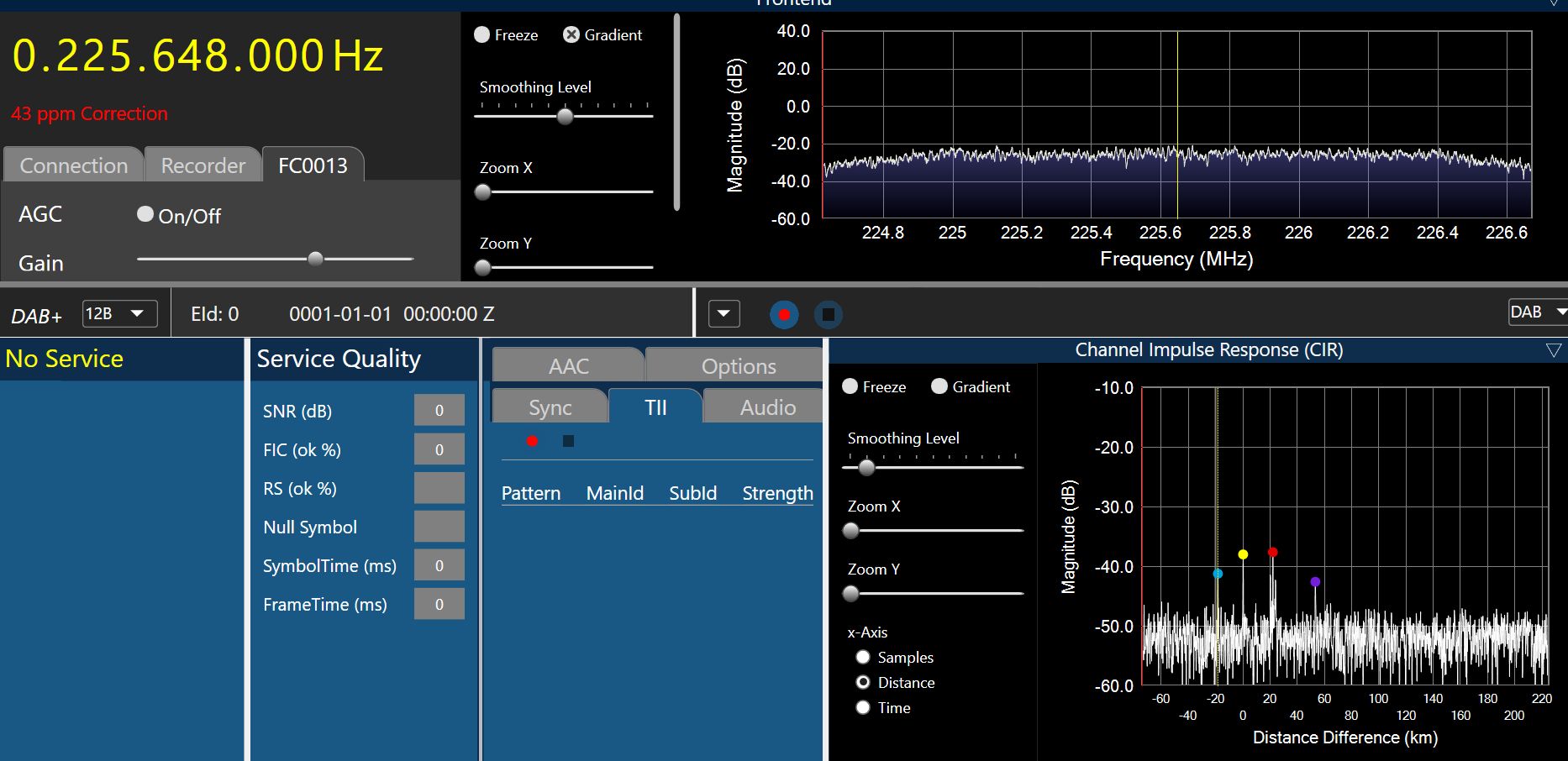Click the blue marker in CIR plot
The height and width of the screenshot is (761, 1568).
tap(1218, 574)
